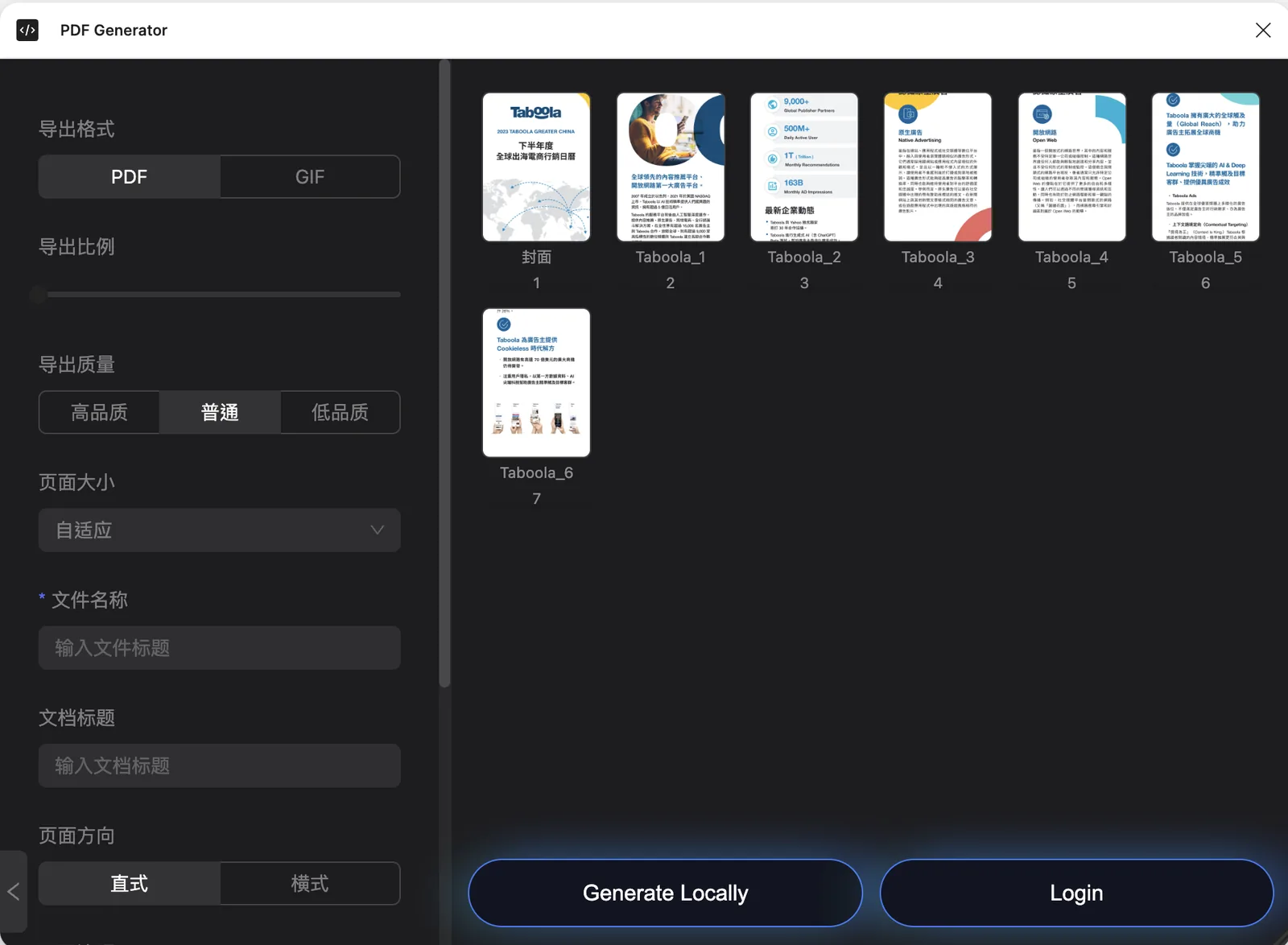Image resolution: width=1288 pixels, height=945 pixels.
Task: Open the 页面大小 自适应 dropdown
Action: click(220, 530)
